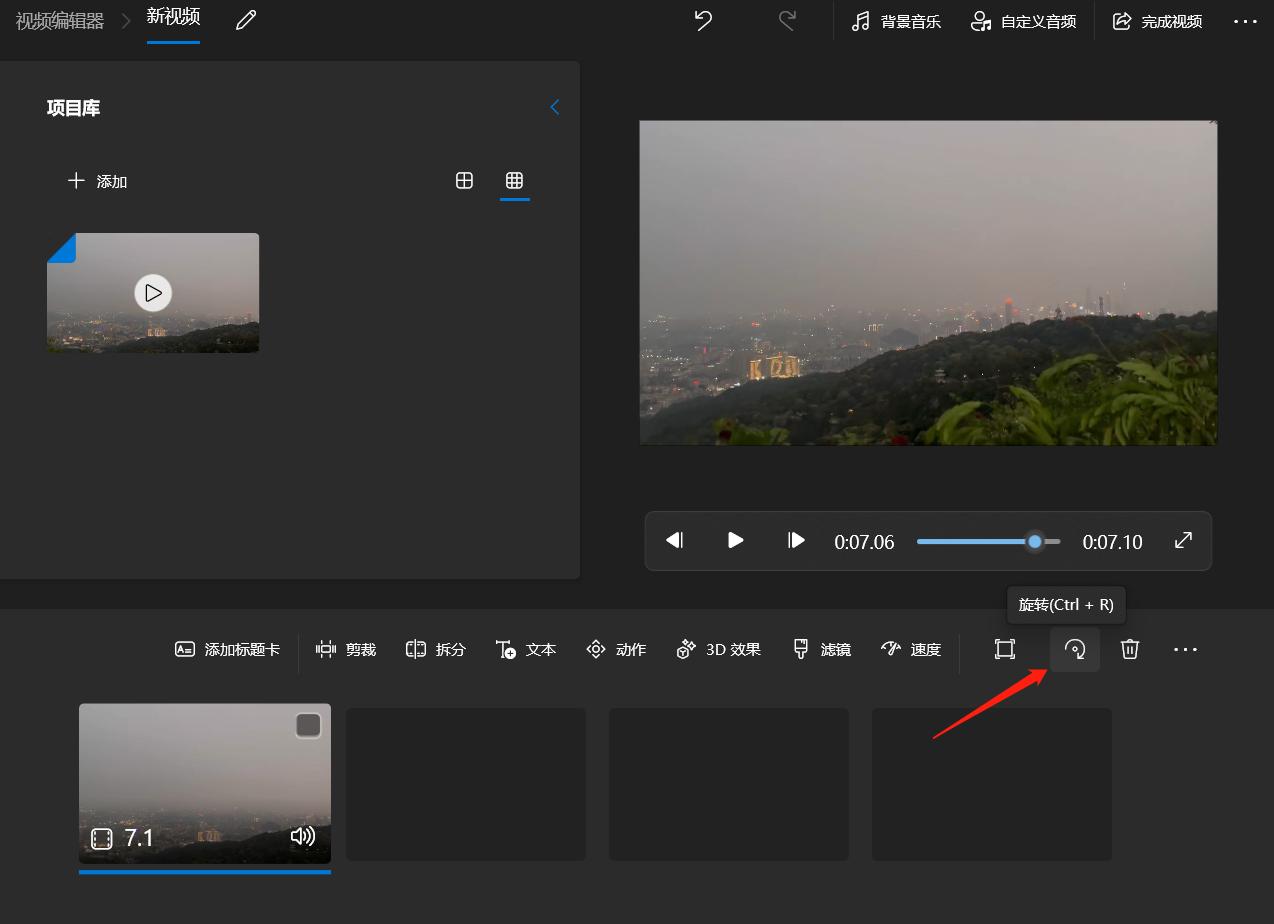
Task: Delete the clip using the trash icon
Action: point(1130,649)
